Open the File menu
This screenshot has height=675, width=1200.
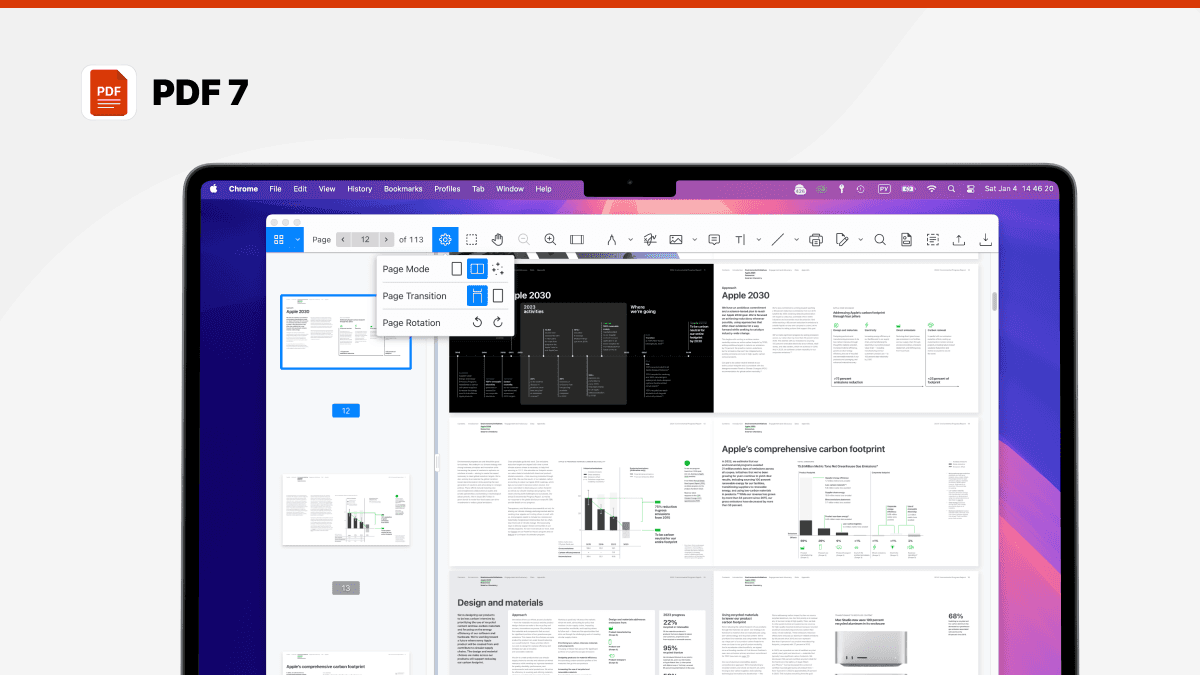[x=275, y=188]
